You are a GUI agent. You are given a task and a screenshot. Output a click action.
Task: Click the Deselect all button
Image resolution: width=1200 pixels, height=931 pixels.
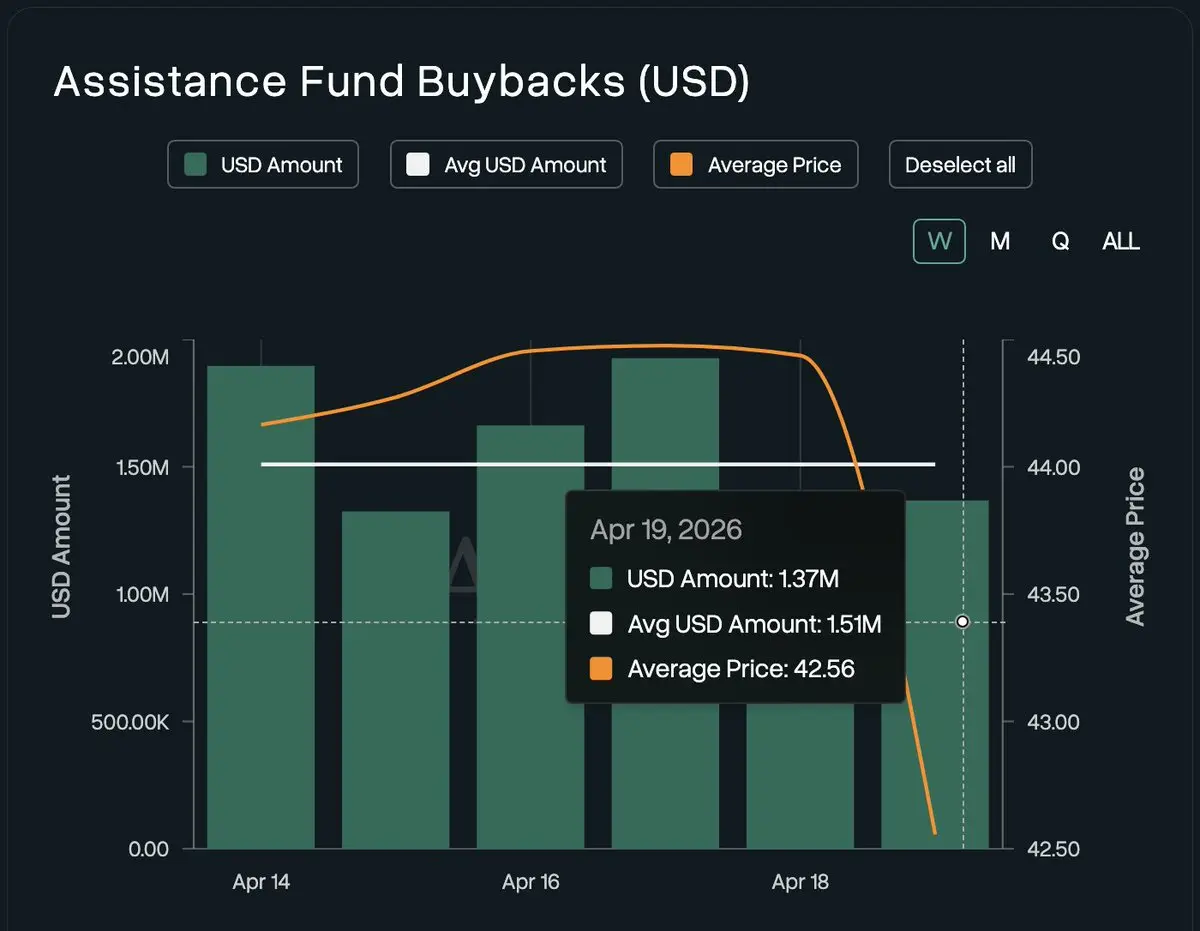click(960, 165)
